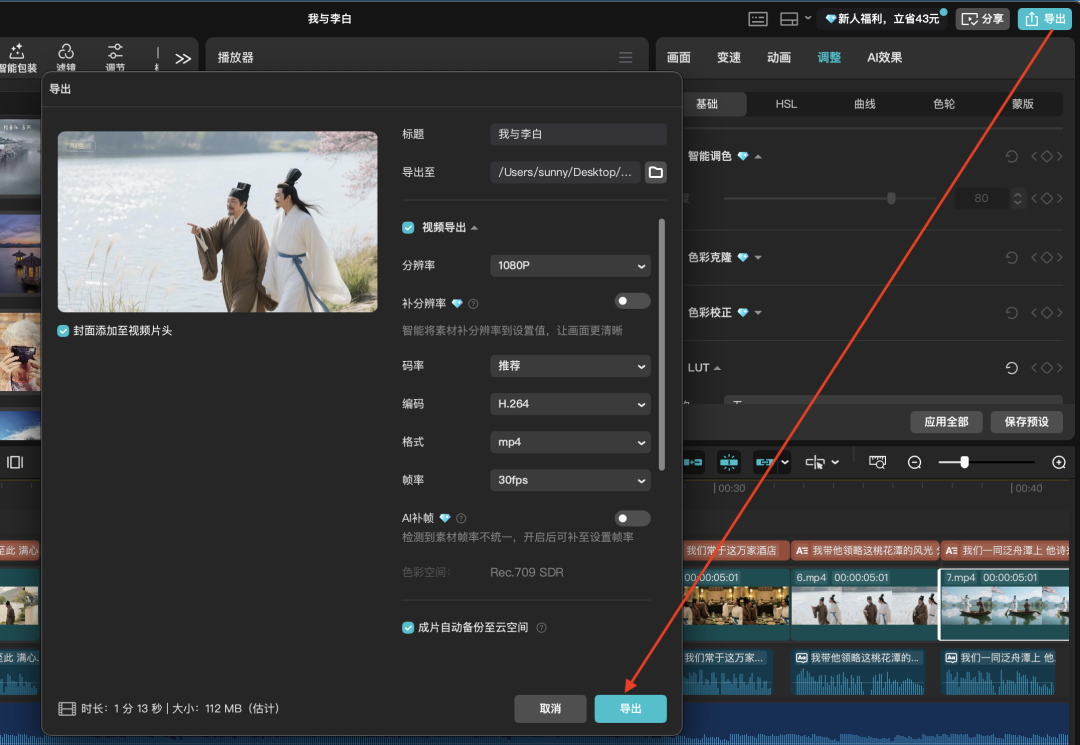This screenshot has width=1080, height=745.
Task: Open the 帧率 dropdown showing 30fps
Action: [x=570, y=480]
